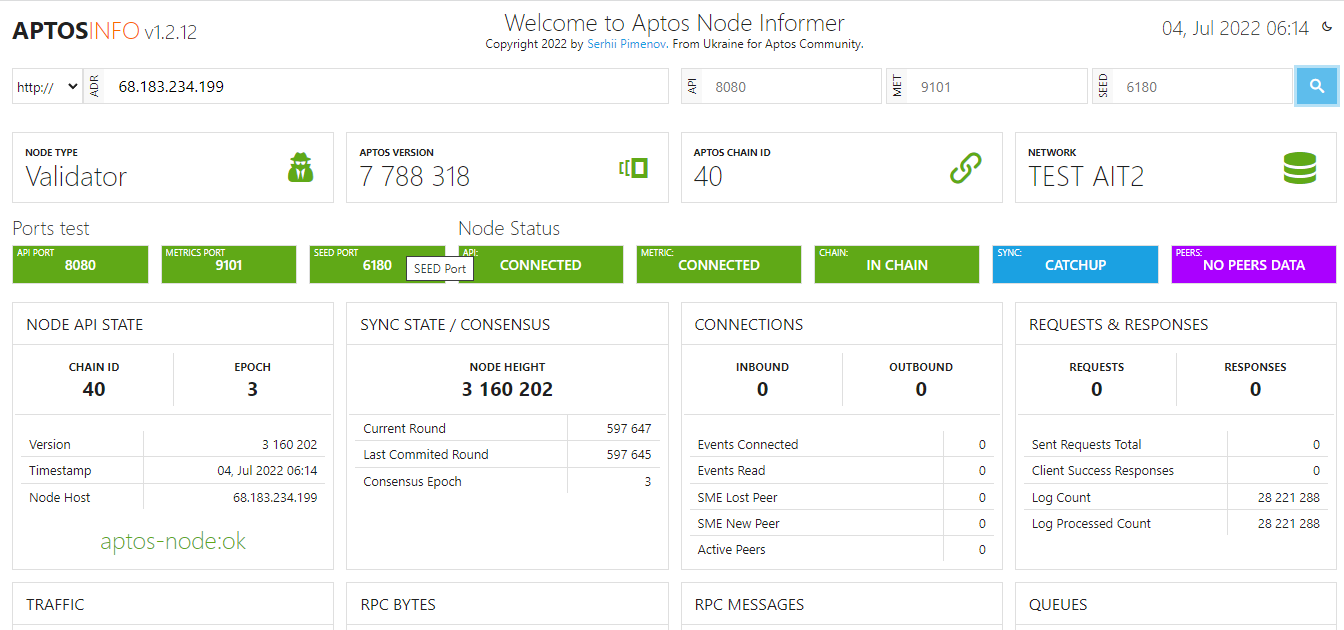Screen dimensions: 1344x630
Task: Click the date and time display
Action: tap(1235, 28)
